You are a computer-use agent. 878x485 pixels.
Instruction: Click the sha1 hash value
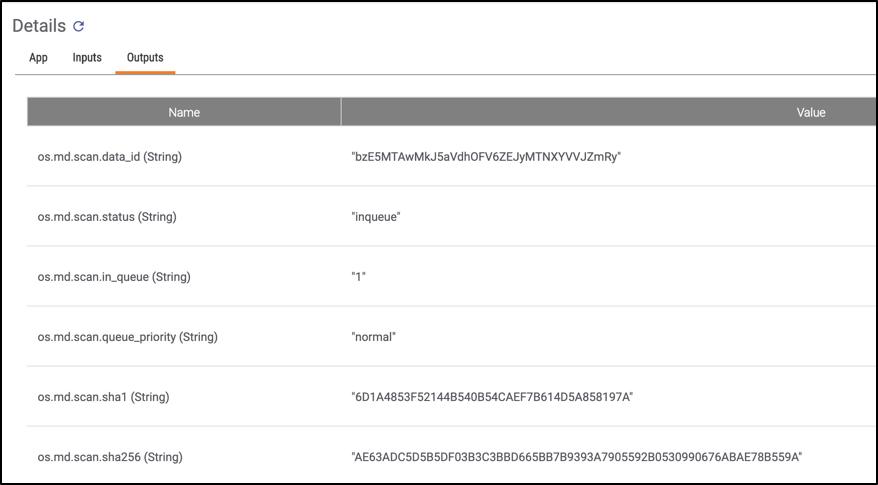click(x=492, y=397)
